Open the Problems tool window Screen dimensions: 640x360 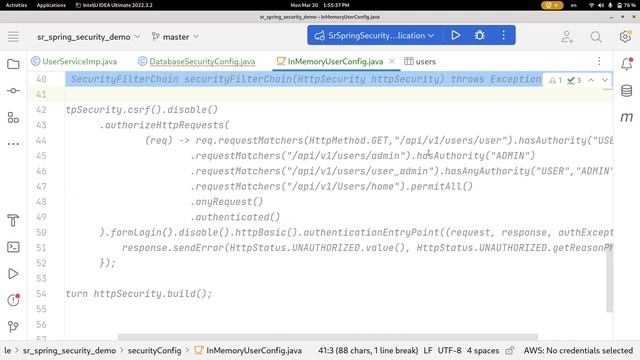coord(13,300)
